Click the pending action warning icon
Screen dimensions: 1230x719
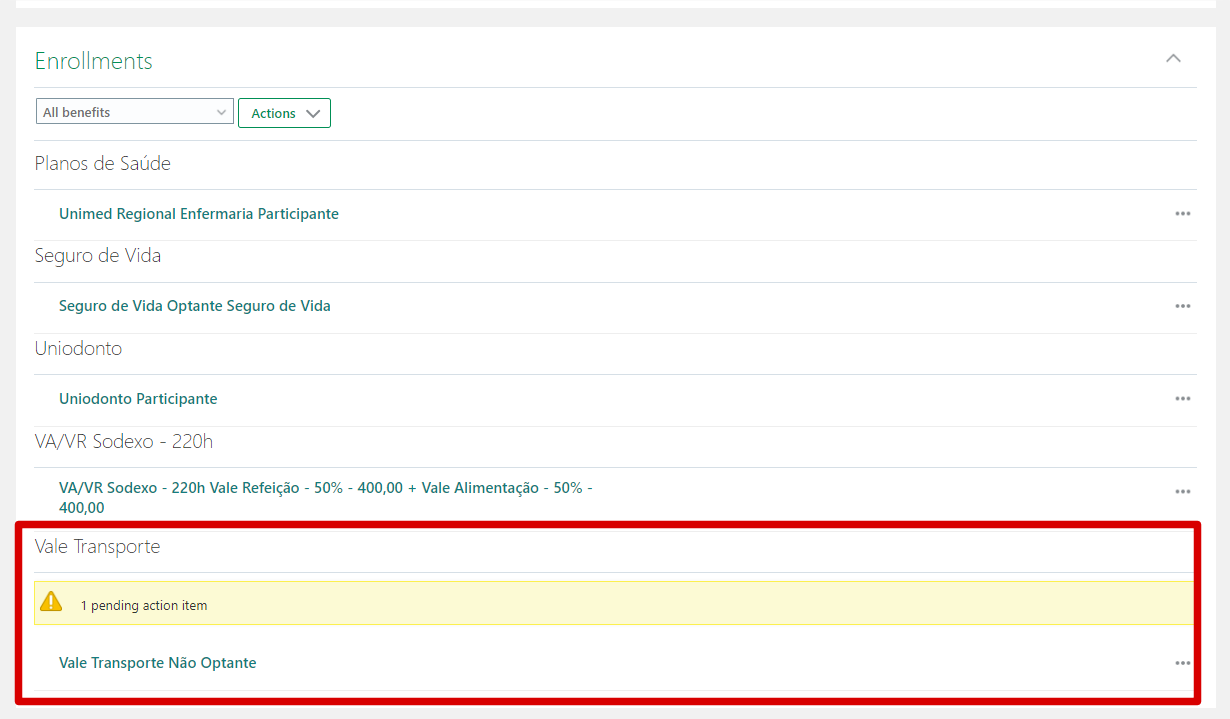(51, 602)
